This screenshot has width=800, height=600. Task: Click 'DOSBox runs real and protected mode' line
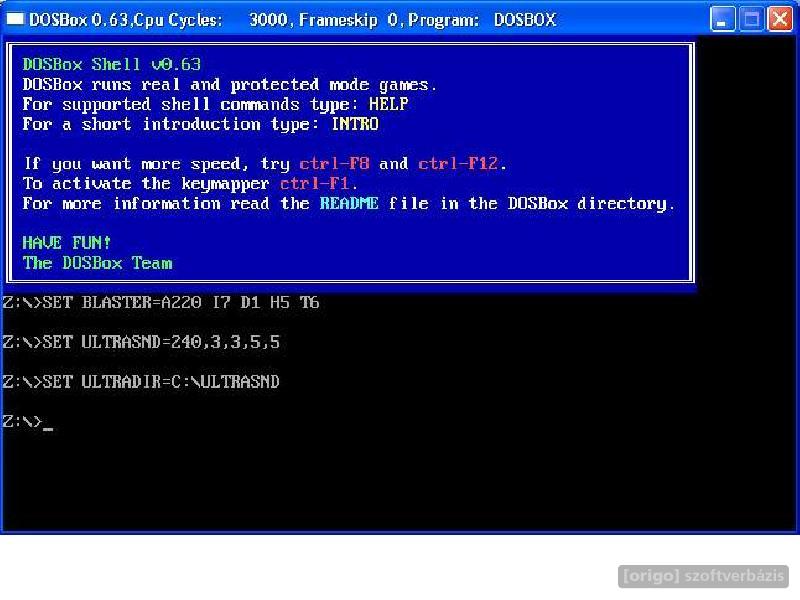[230, 84]
